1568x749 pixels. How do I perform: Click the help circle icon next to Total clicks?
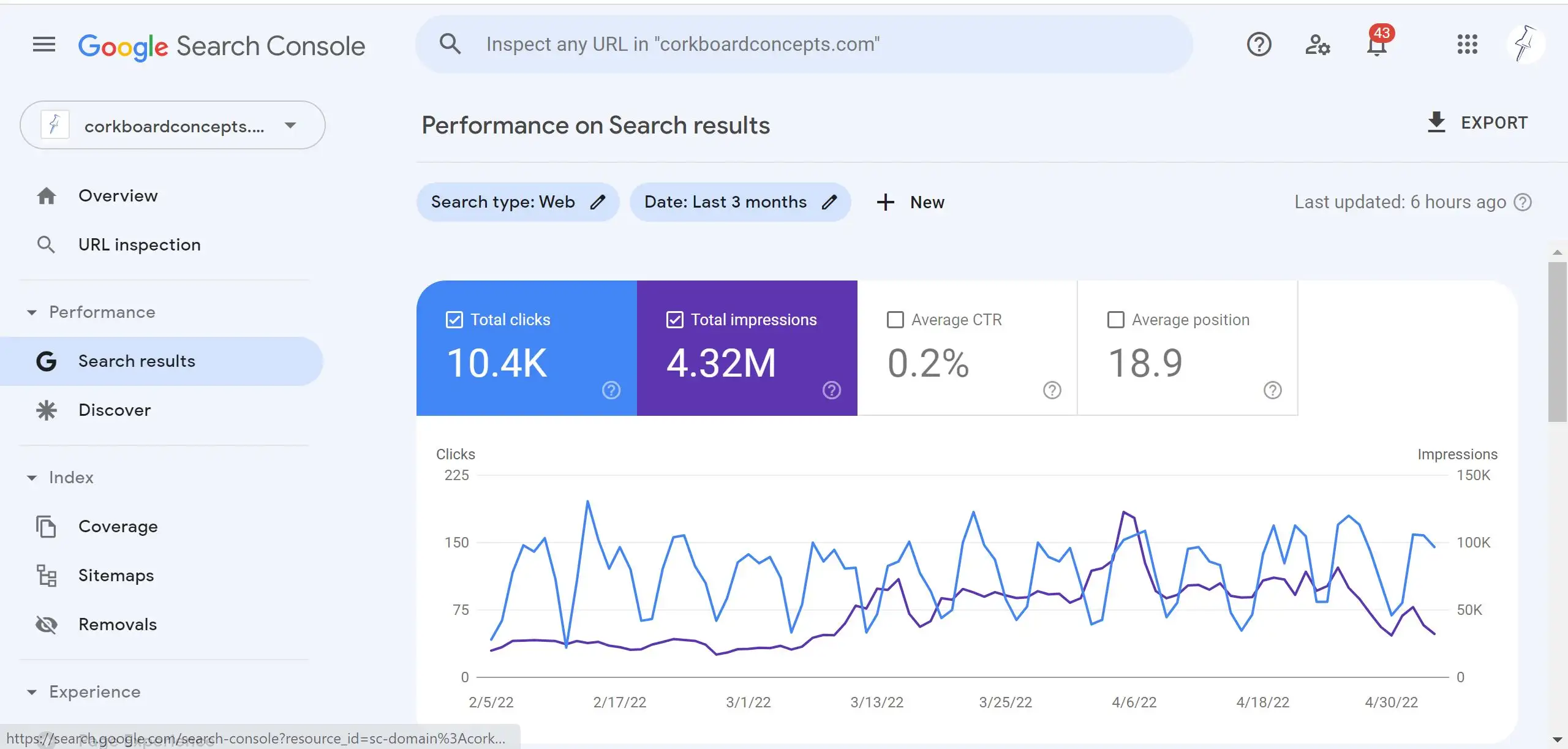point(610,390)
